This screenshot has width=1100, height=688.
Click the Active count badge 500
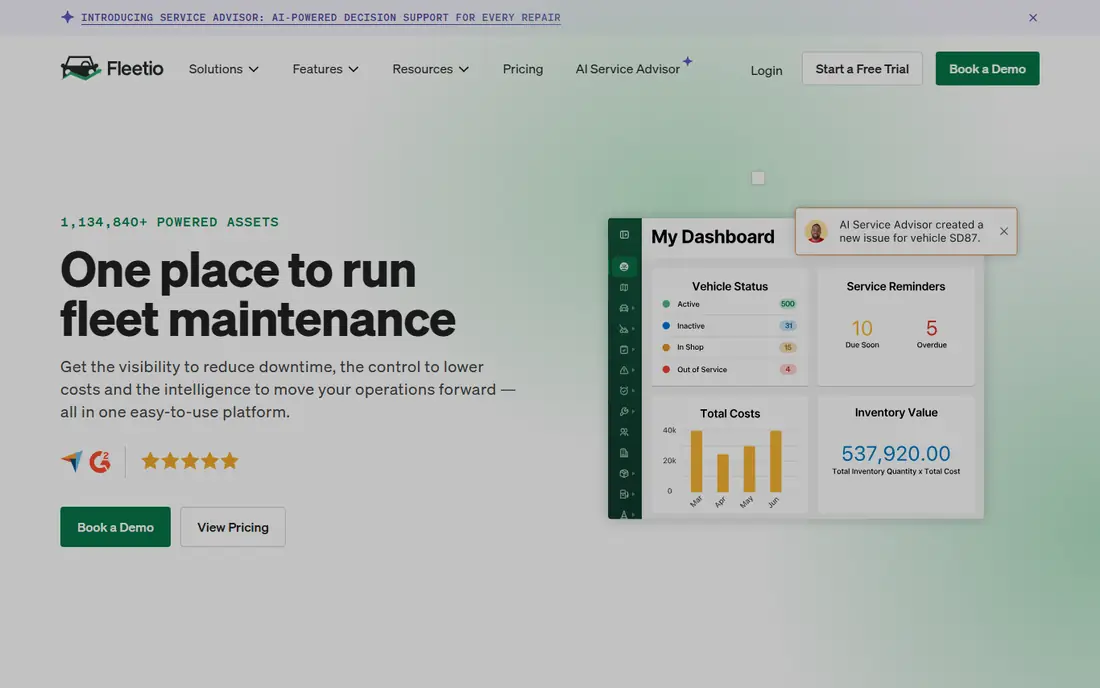click(x=787, y=304)
